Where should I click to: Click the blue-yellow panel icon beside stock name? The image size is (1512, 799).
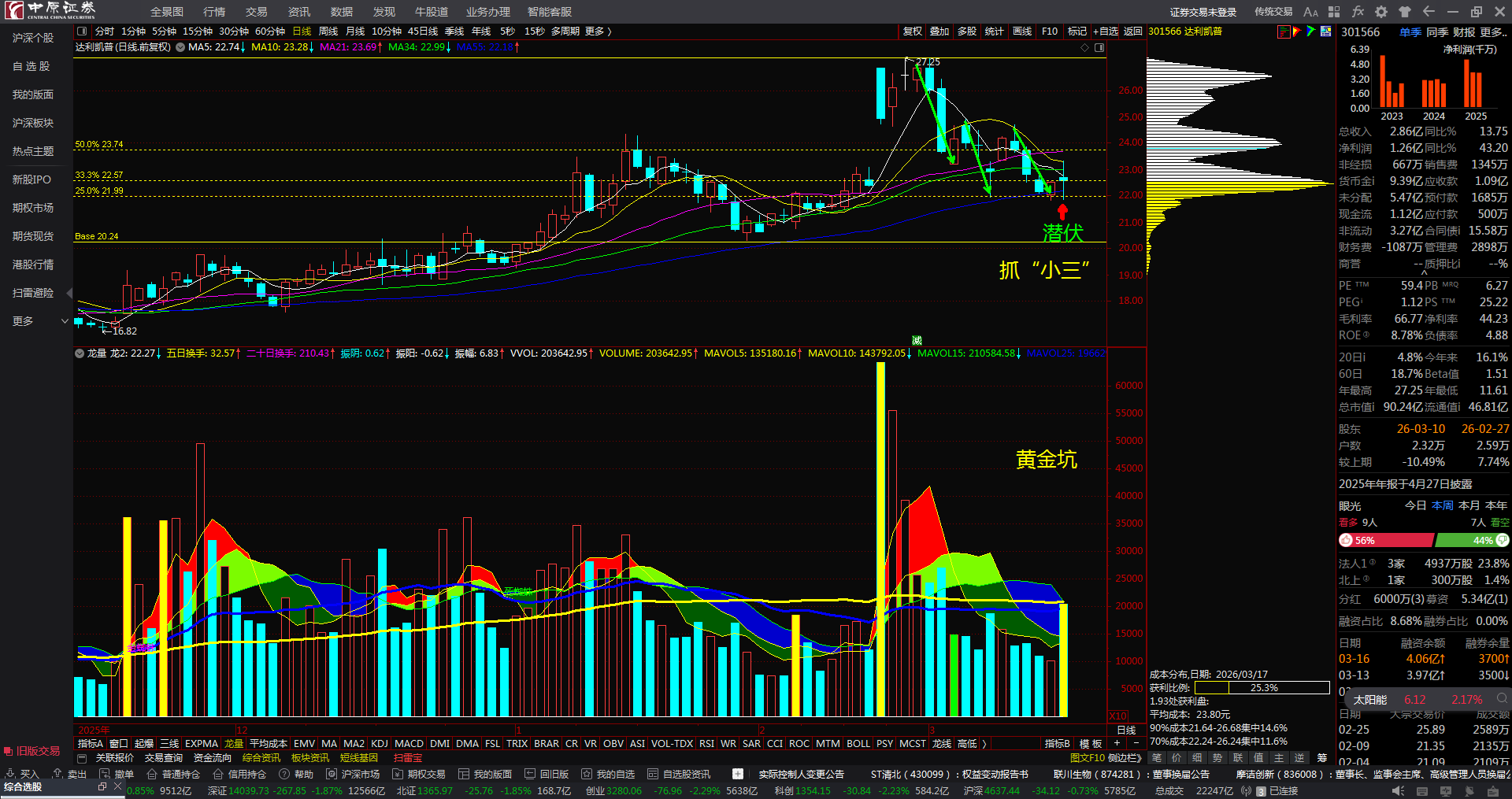(x=1326, y=31)
